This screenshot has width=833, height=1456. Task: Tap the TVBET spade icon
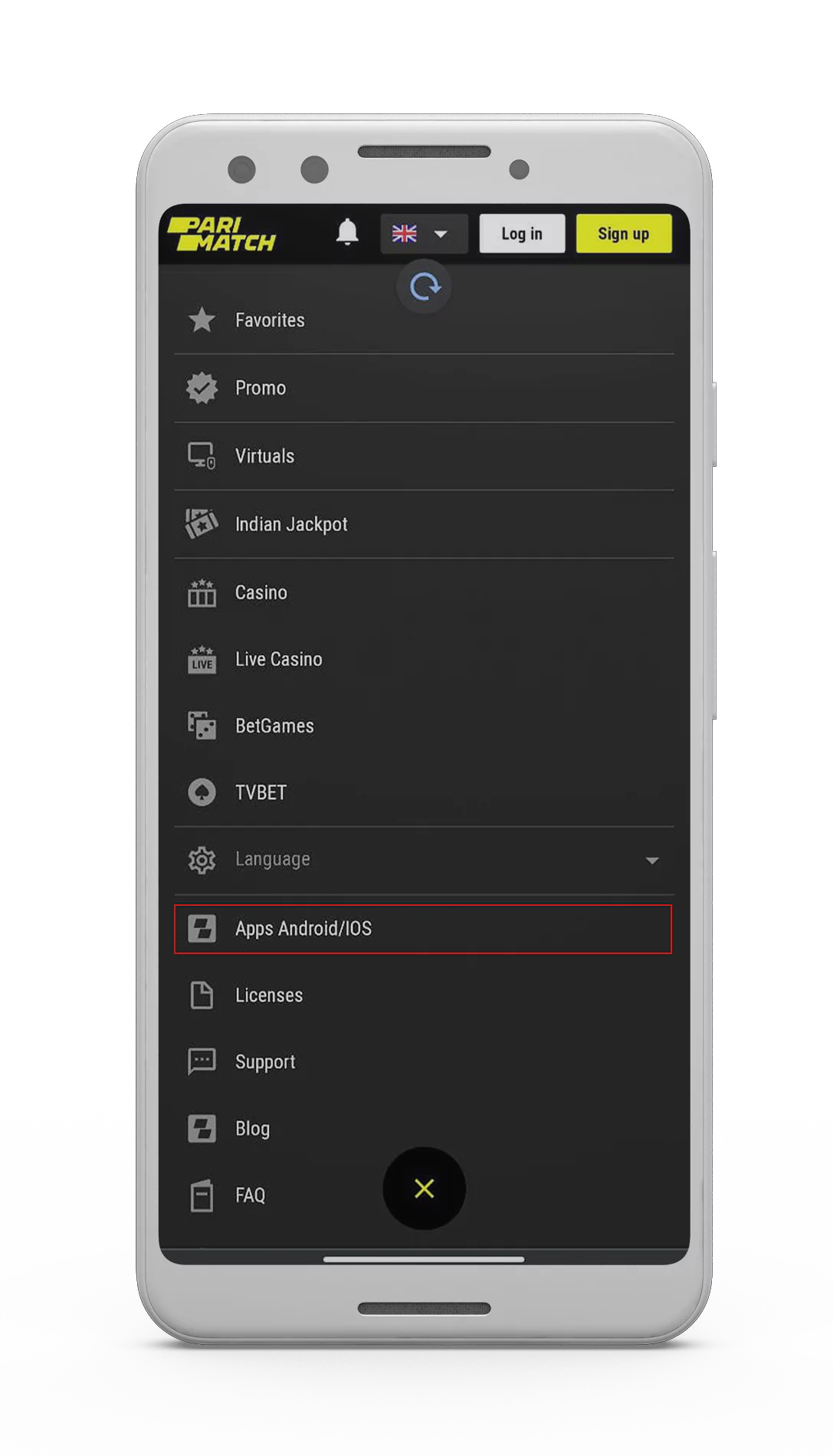[202, 792]
